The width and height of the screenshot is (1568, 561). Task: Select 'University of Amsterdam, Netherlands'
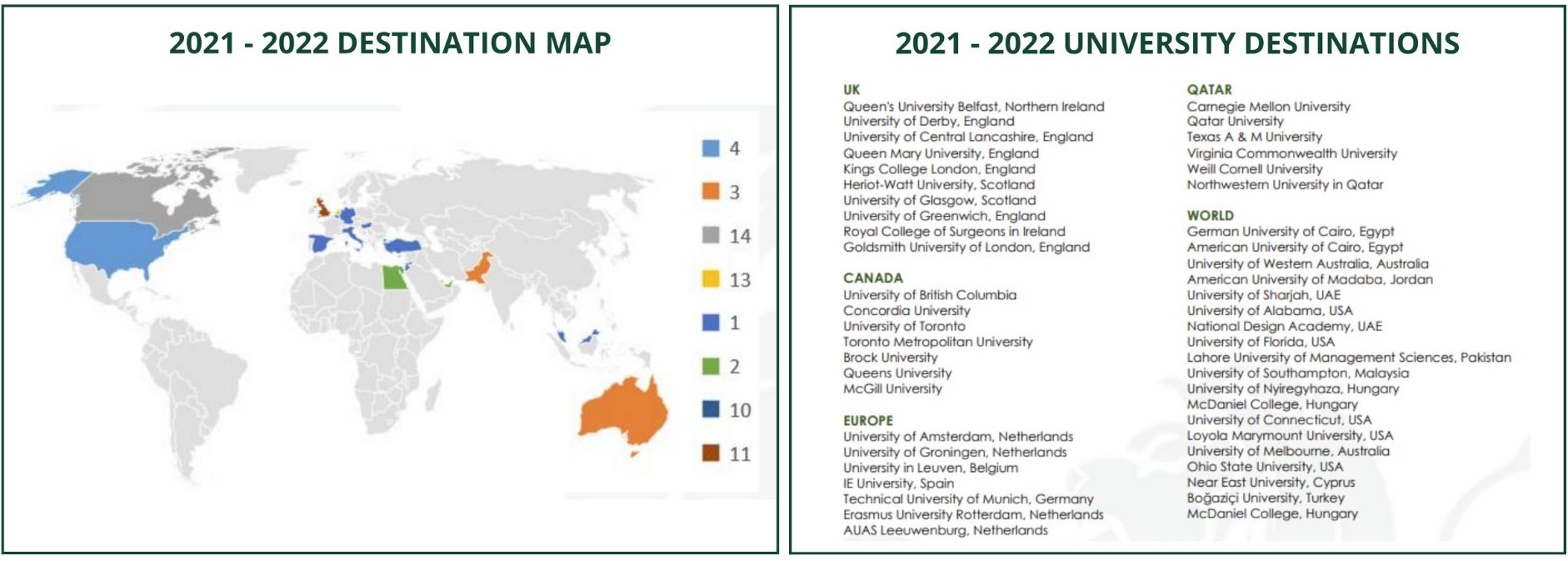[958, 437]
